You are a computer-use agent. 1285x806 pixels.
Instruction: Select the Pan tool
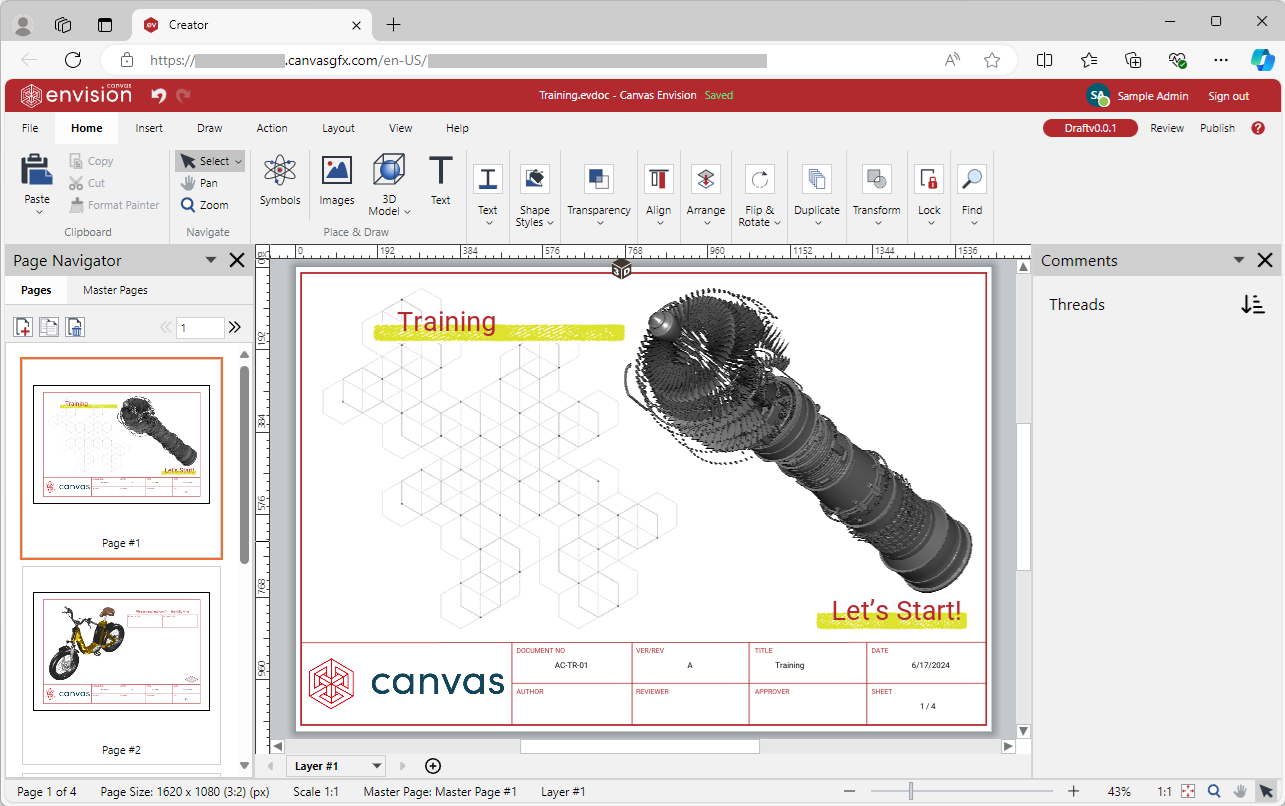click(199, 183)
